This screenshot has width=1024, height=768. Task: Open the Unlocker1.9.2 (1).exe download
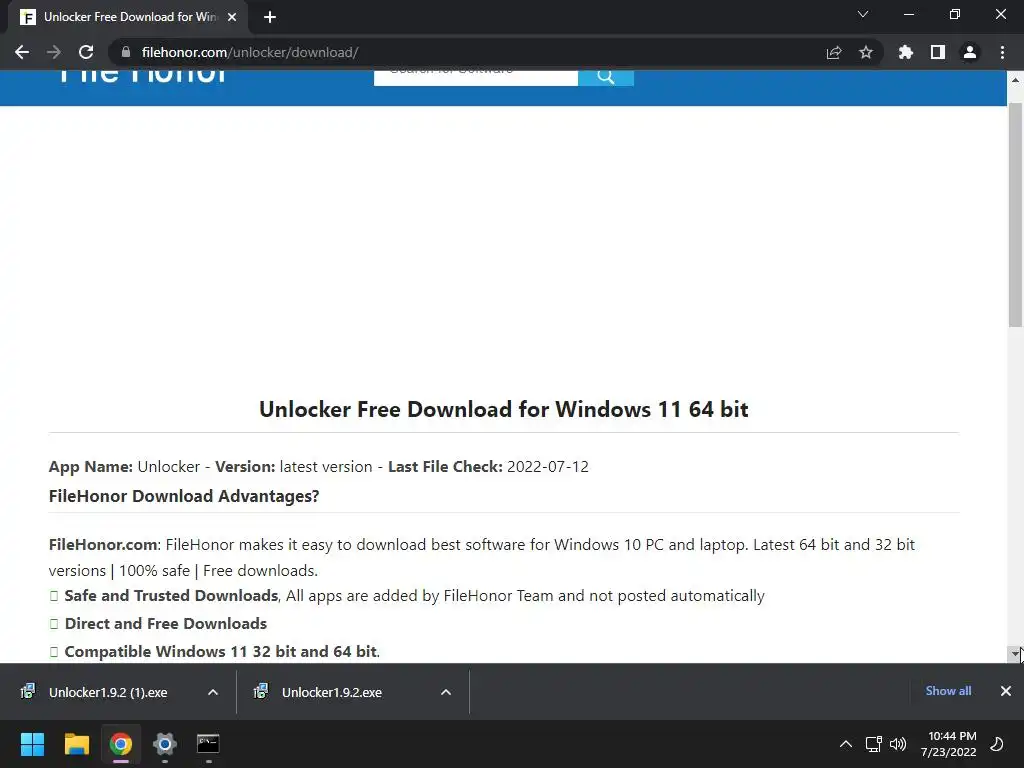[108, 692]
